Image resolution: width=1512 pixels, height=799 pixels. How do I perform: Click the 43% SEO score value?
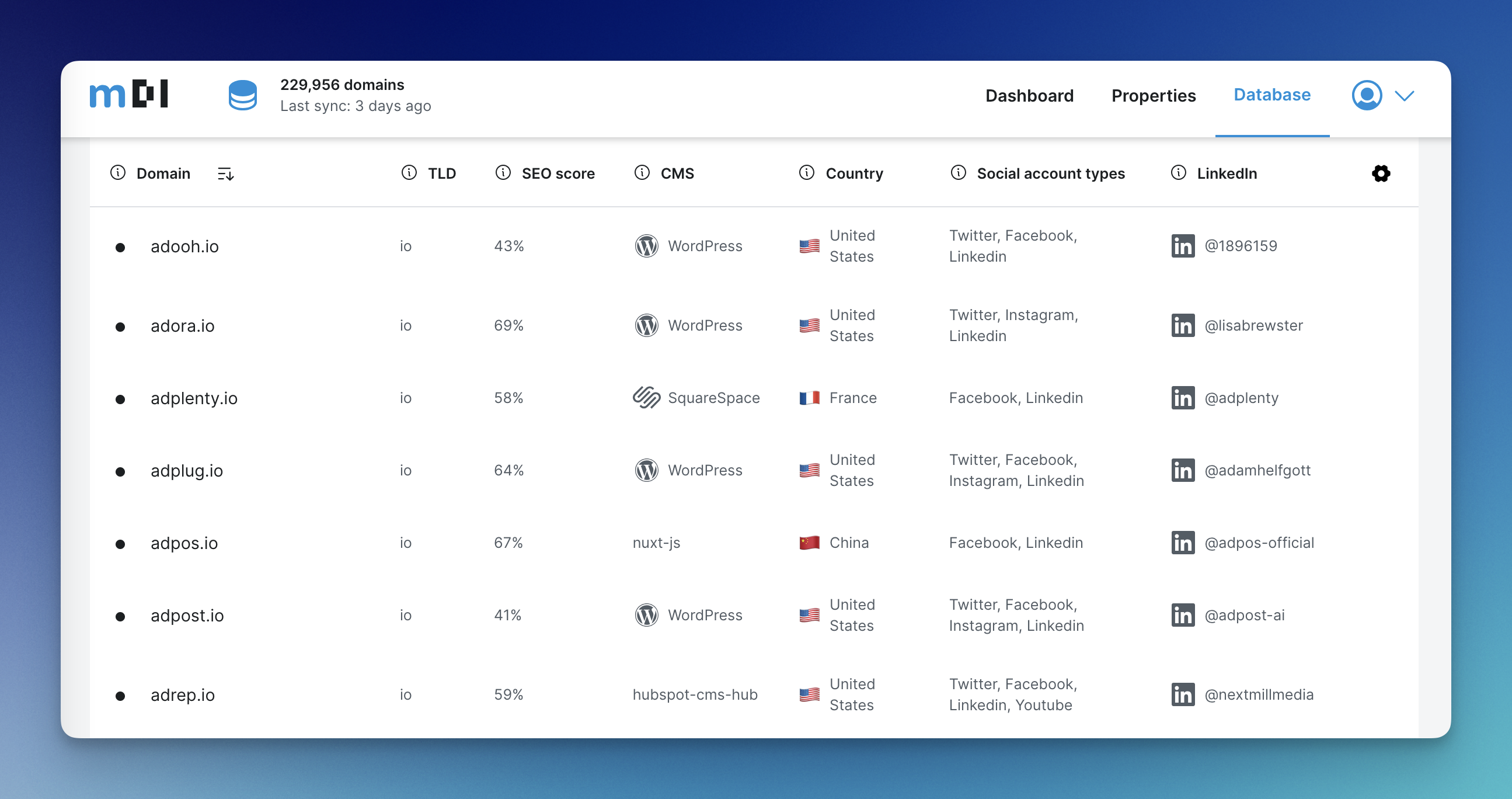point(508,246)
